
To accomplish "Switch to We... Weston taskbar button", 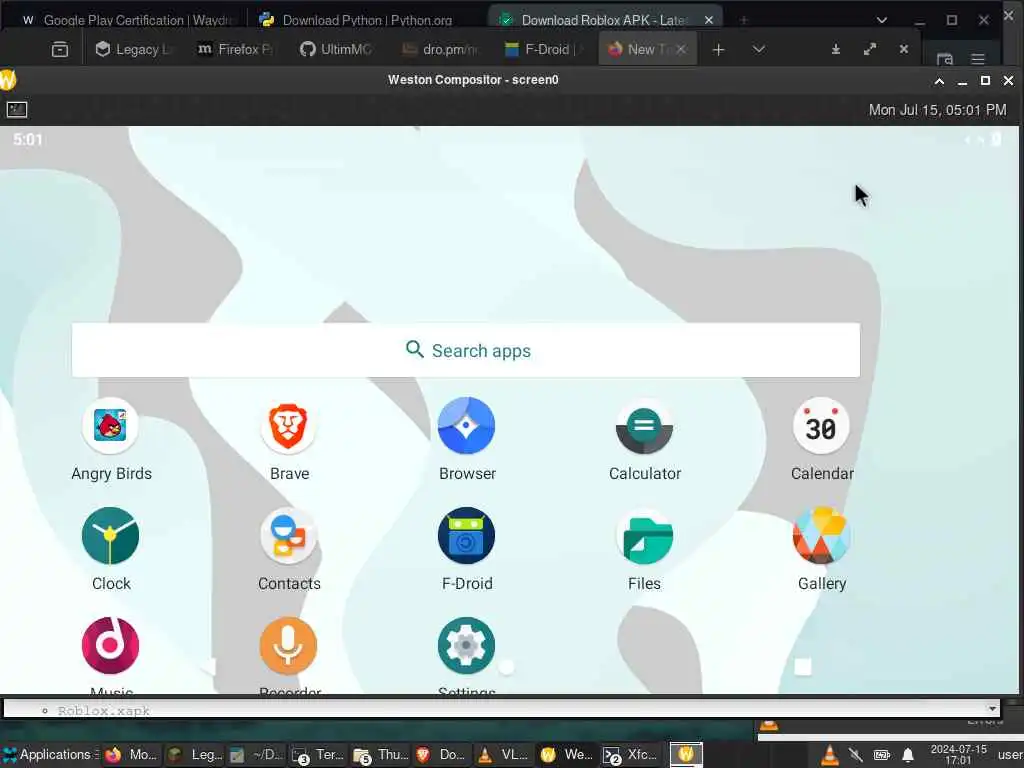I will click(567, 754).
